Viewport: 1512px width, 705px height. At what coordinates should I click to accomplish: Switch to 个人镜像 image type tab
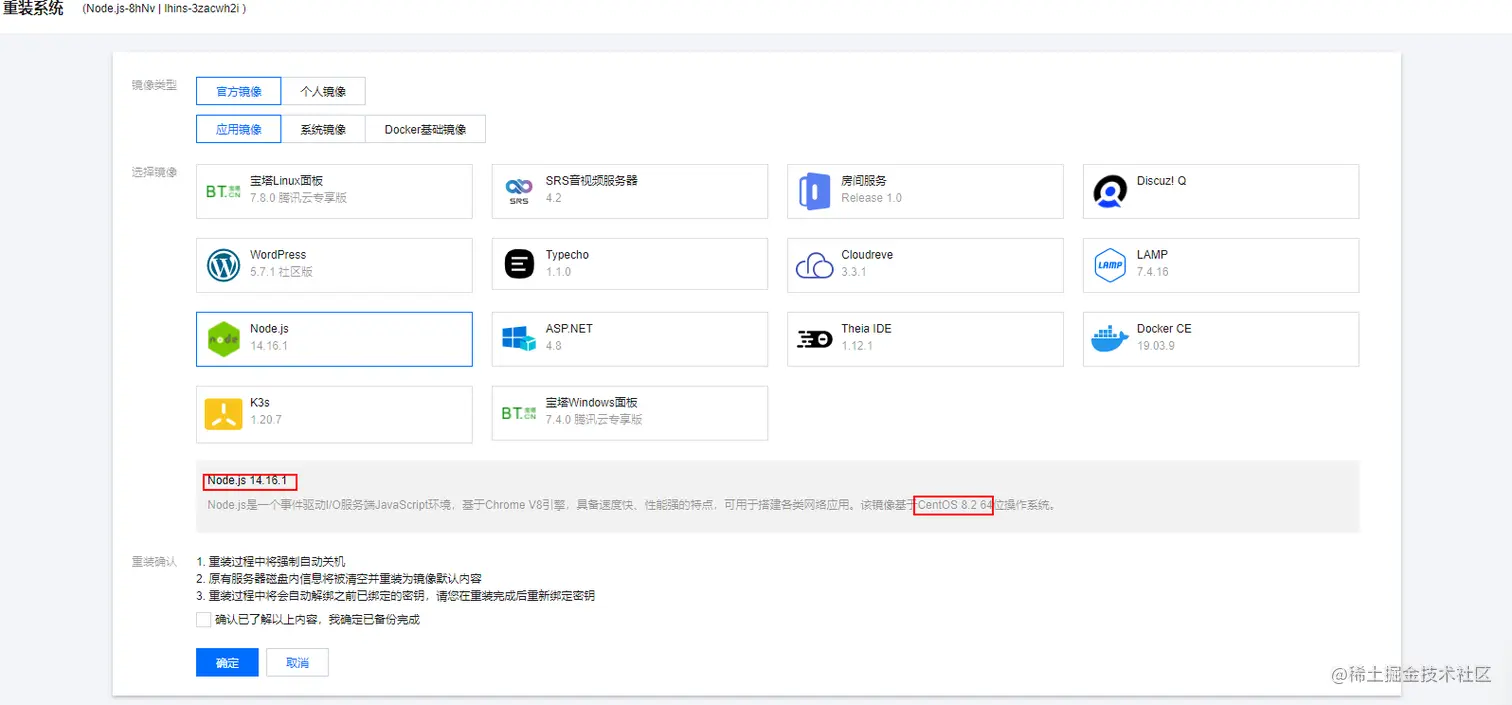[x=323, y=91]
